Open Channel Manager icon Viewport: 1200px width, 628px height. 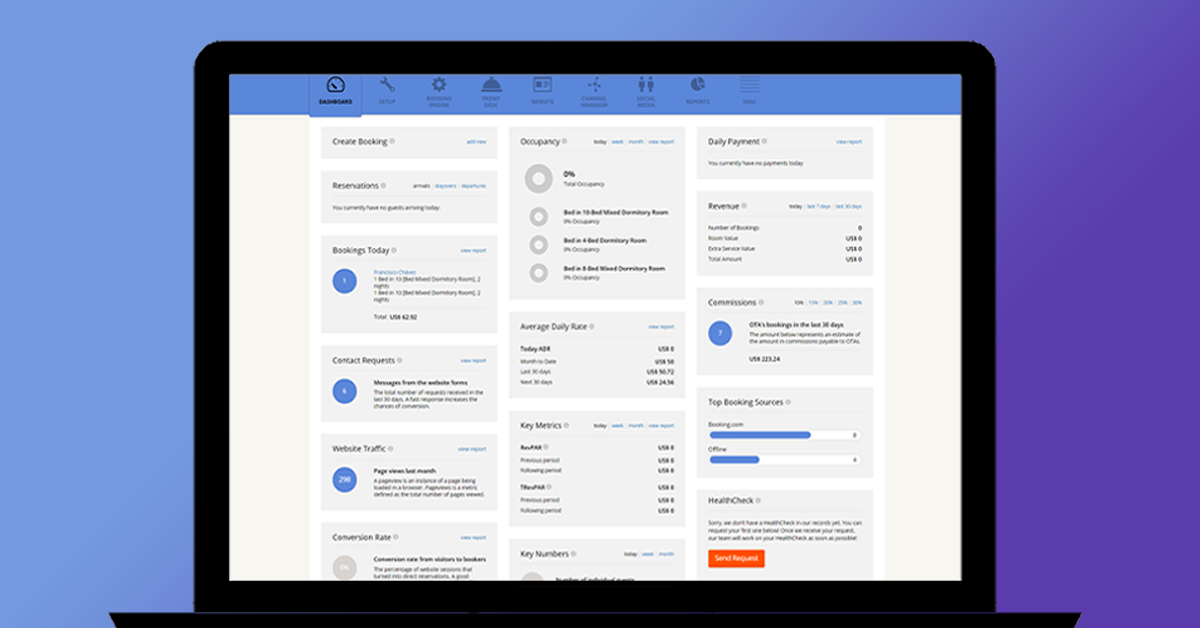point(594,85)
